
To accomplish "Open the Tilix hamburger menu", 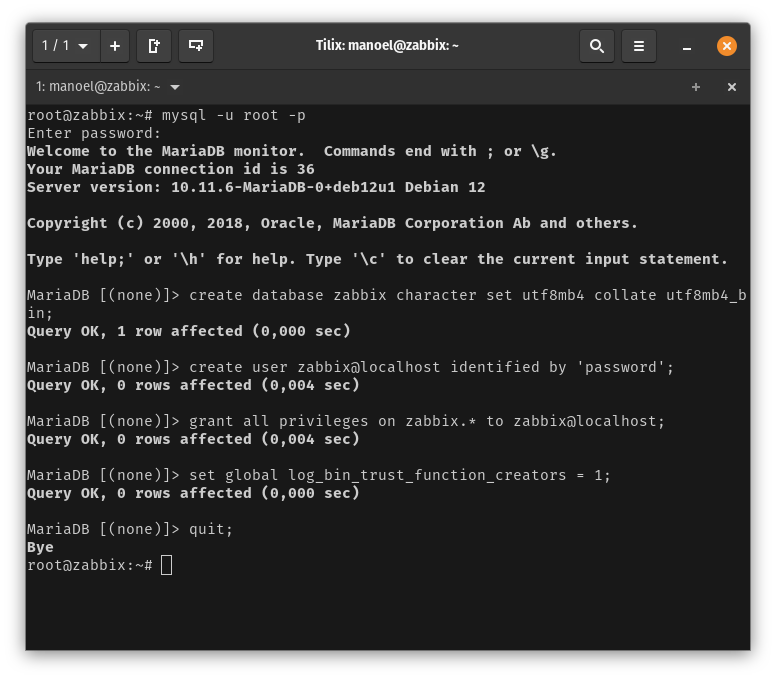I will 639,46.
